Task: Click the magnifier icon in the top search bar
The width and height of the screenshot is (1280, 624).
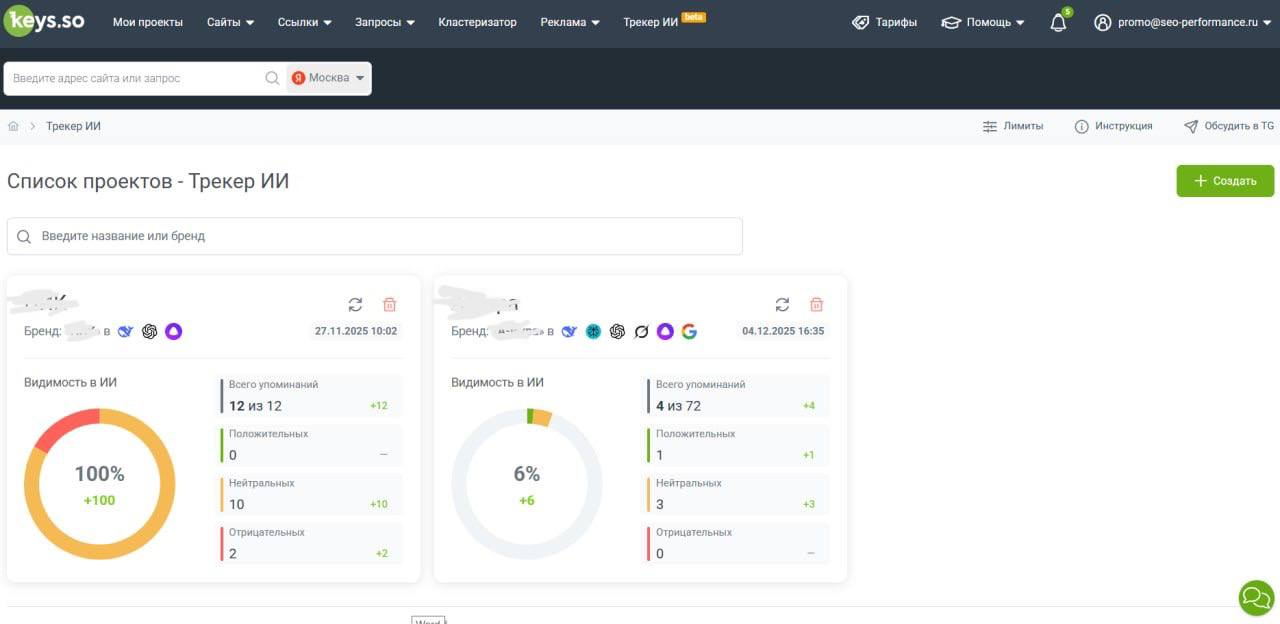Action: point(272,78)
